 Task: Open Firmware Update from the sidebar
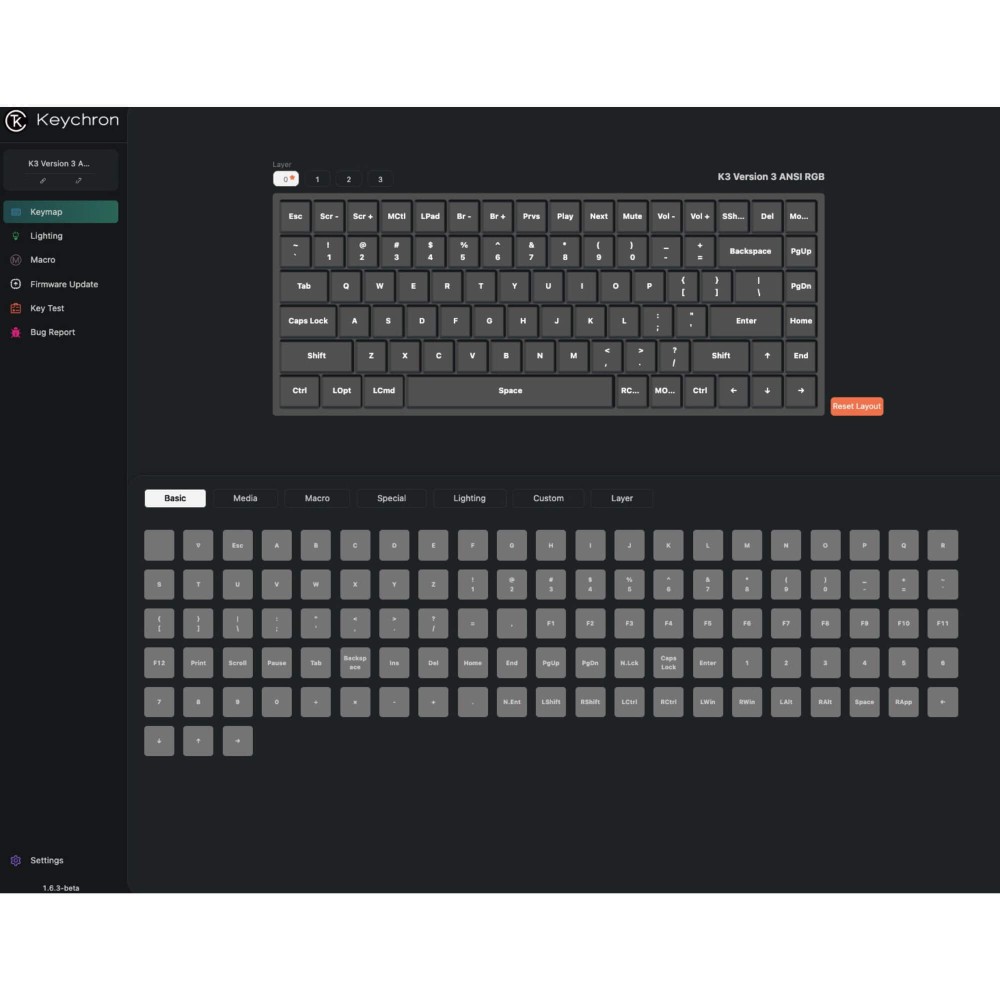[x=61, y=284]
